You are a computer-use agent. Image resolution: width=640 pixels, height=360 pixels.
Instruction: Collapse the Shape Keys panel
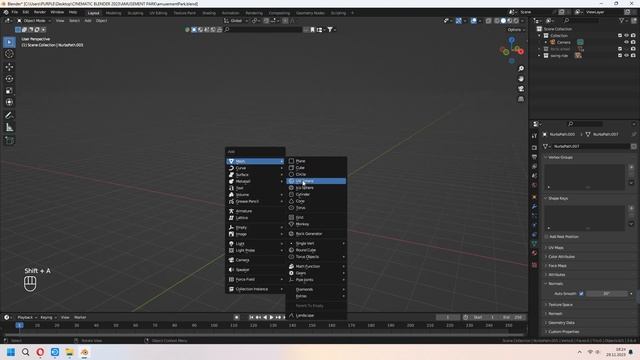click(x=558, y=198)
